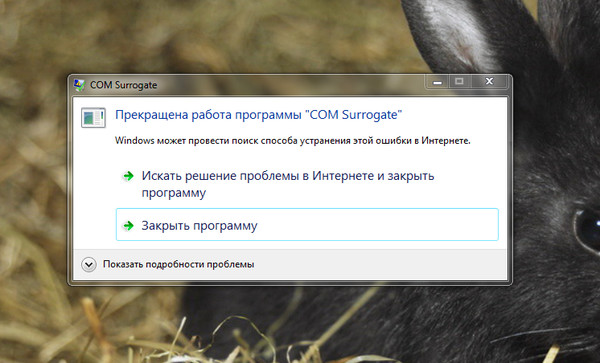Click the COM Surrogate title bar icon
600x363 pixels.
coord(79,85)
